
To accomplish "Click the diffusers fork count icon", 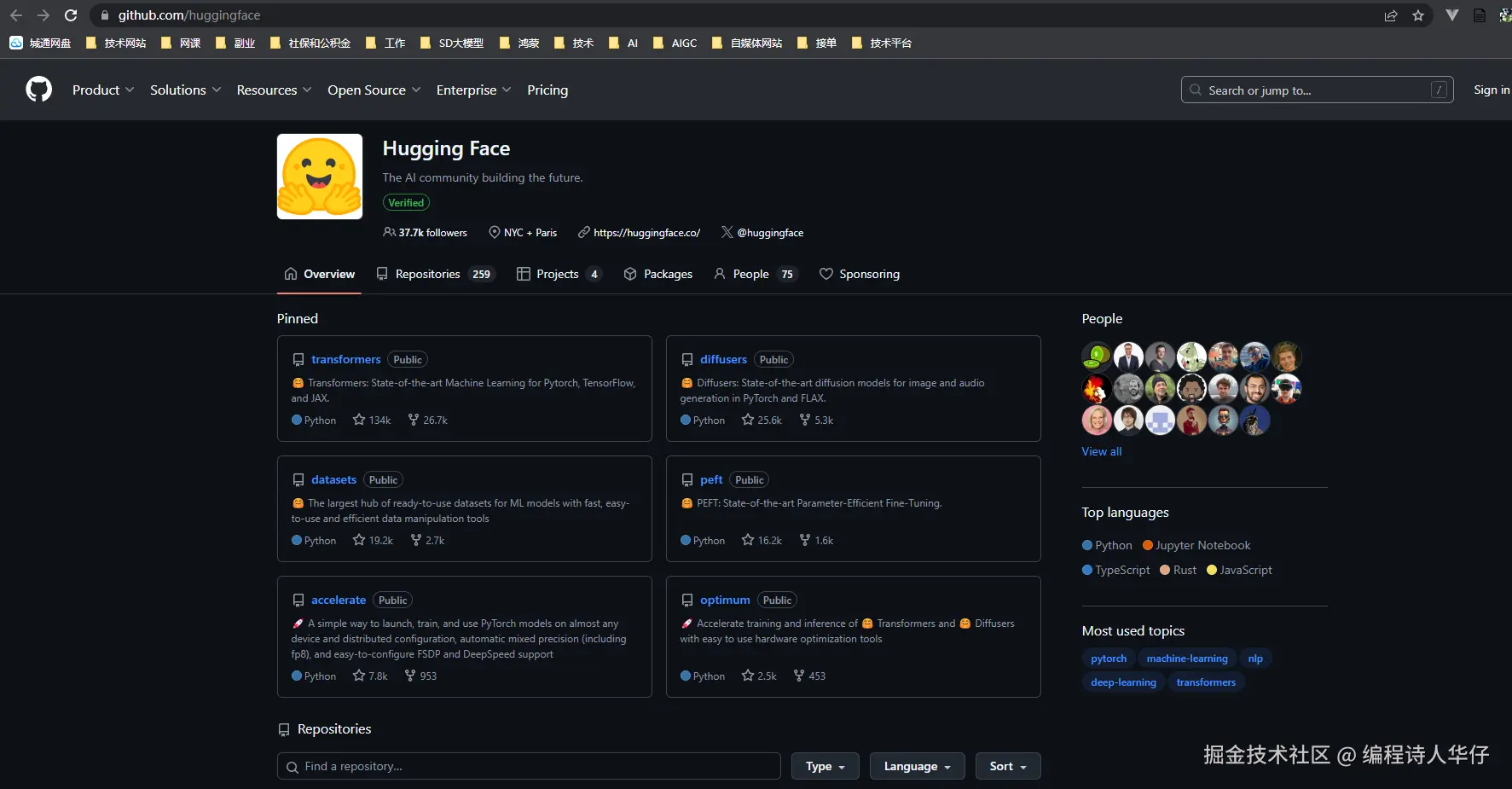I will pos(804,420).
